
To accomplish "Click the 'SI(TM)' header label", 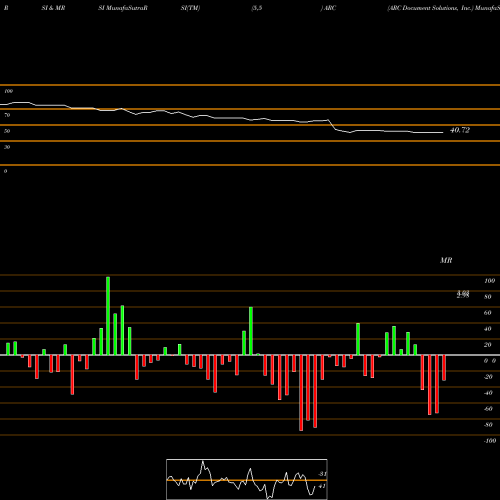I will pos(190,8).
